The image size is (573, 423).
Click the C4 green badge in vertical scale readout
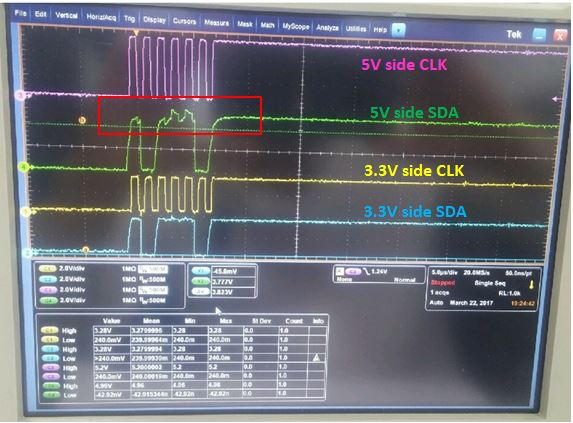(48, 301)
